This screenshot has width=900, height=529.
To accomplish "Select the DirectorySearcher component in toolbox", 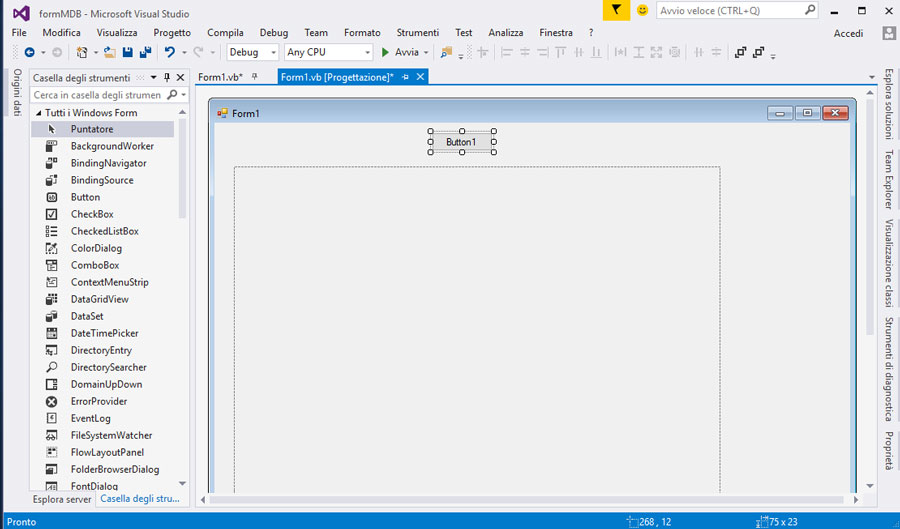I will click(x=102, y=367).
